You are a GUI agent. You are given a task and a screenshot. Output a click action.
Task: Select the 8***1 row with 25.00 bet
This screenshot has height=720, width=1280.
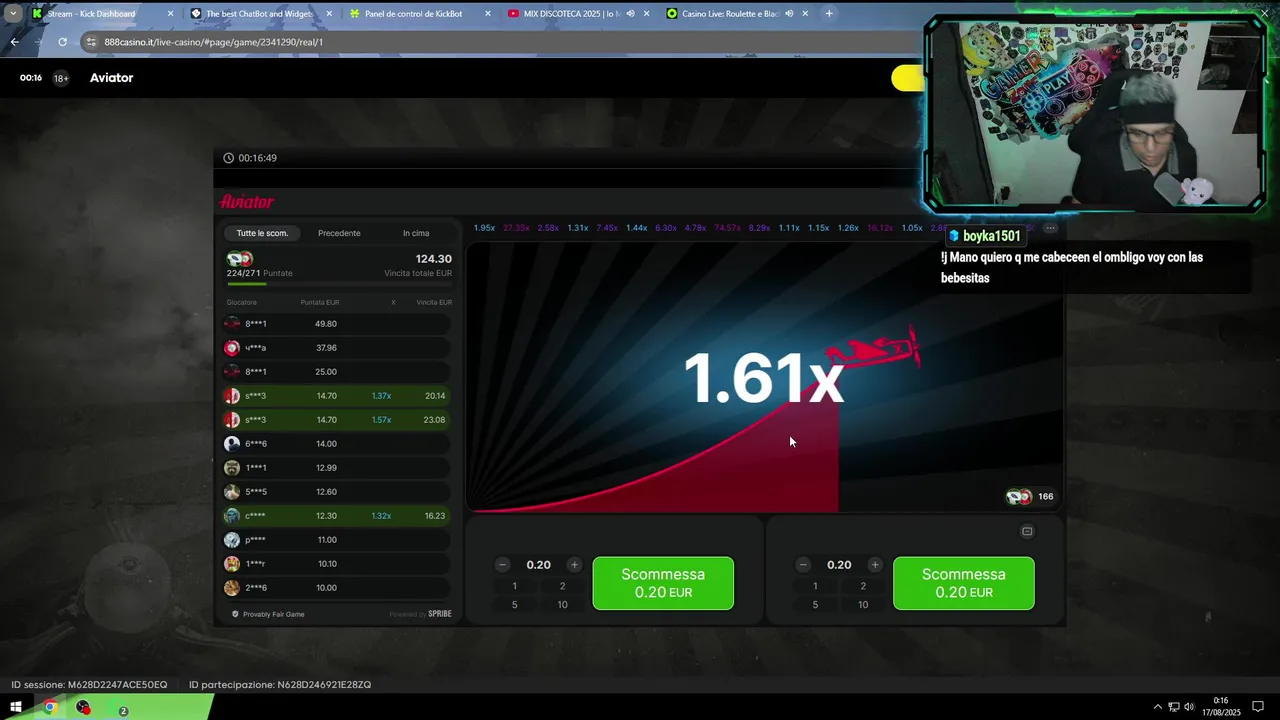pyautogui.click(x=337, y=372)
